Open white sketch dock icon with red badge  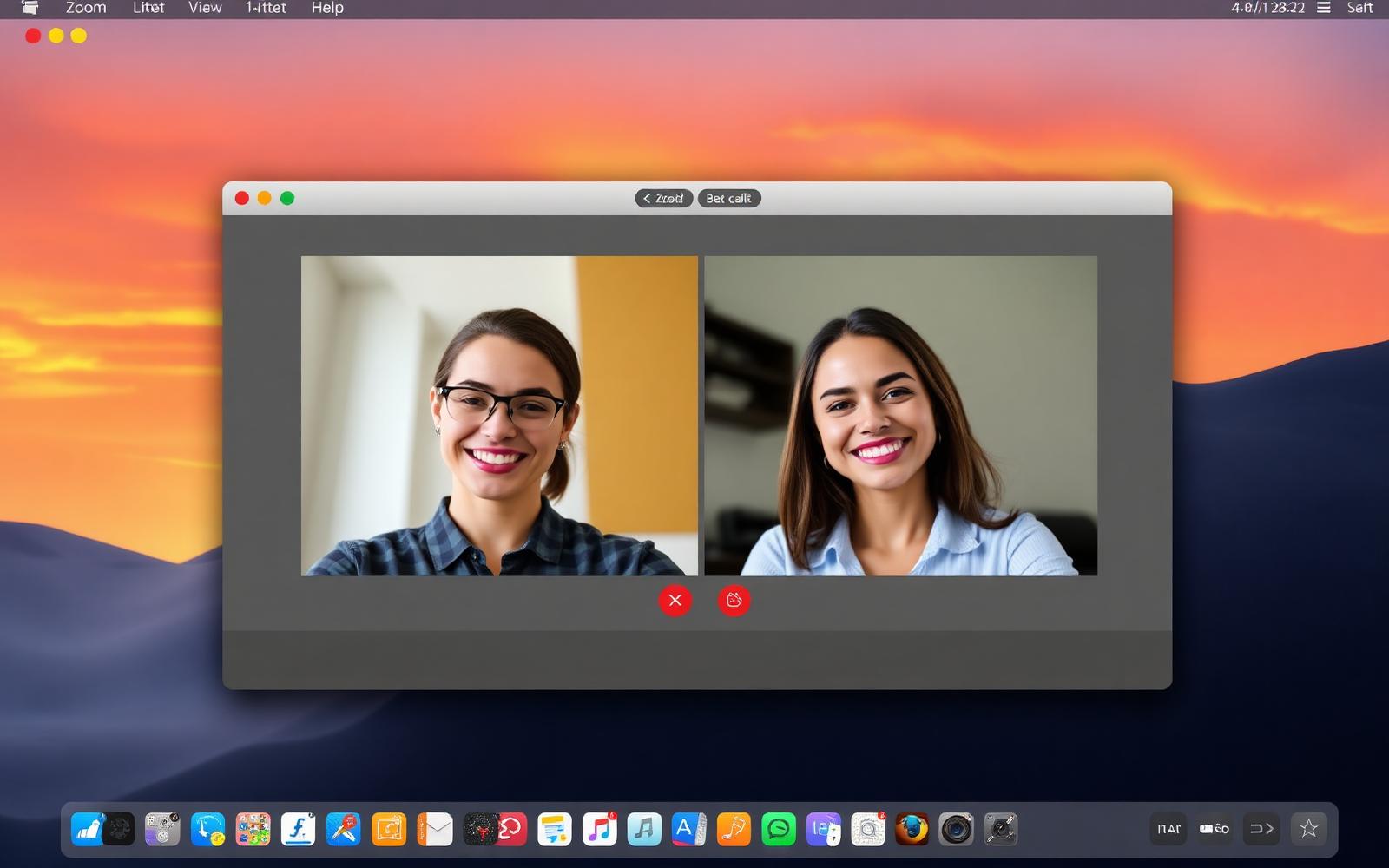click(x=868, y=830)
